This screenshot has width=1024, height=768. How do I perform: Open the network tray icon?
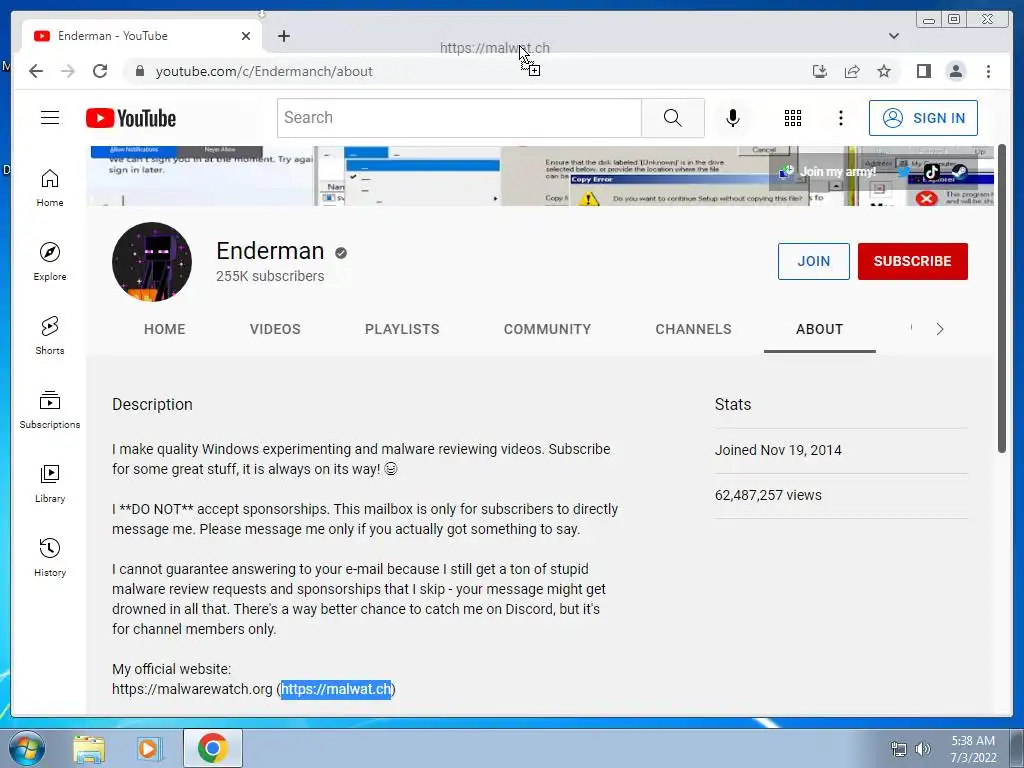pyautogui.click(x=899, y=749)
